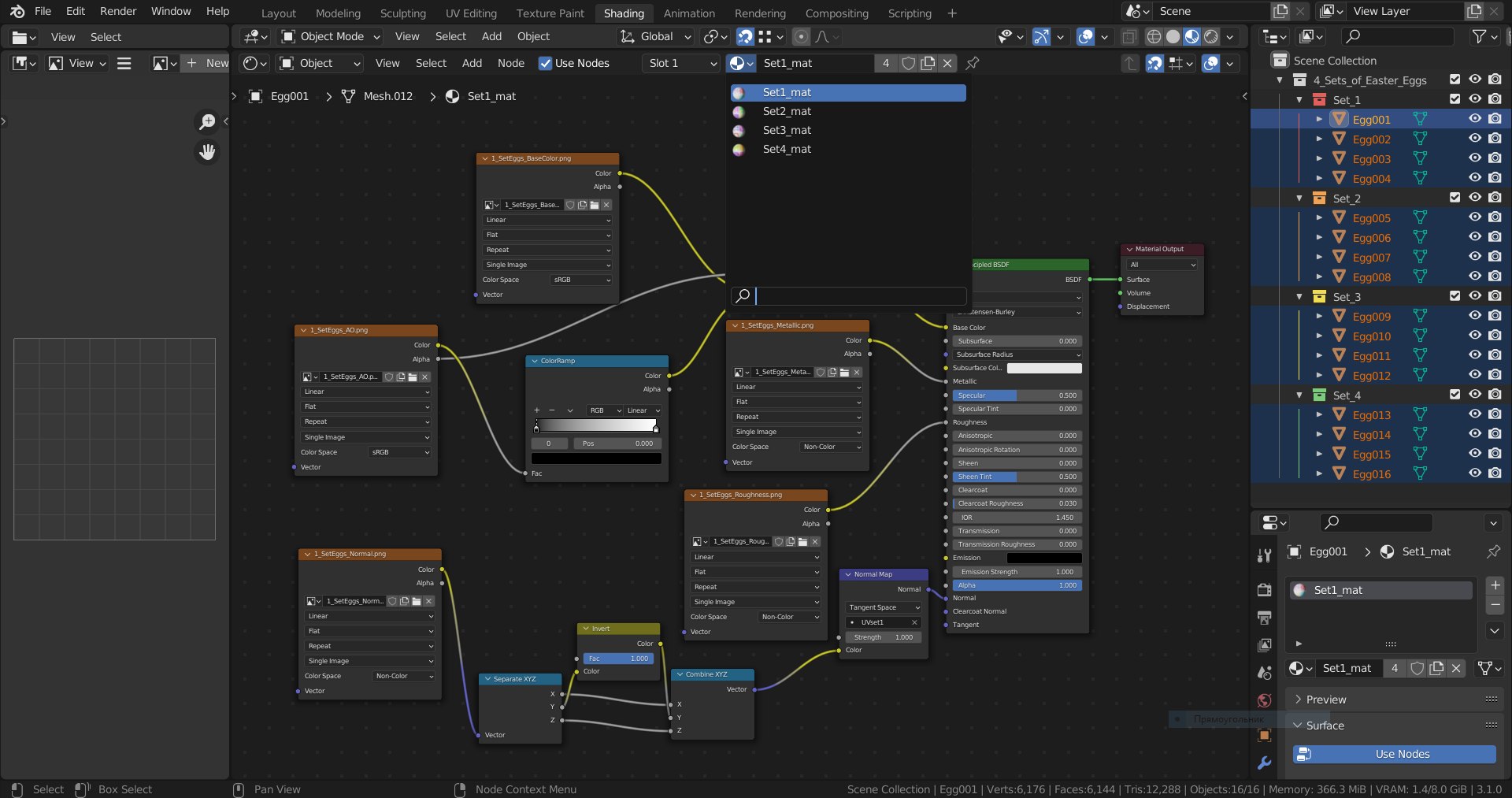Select Egg010 in the outliner
Screen dimensions: 1512x798
[x=1371, y=336]
